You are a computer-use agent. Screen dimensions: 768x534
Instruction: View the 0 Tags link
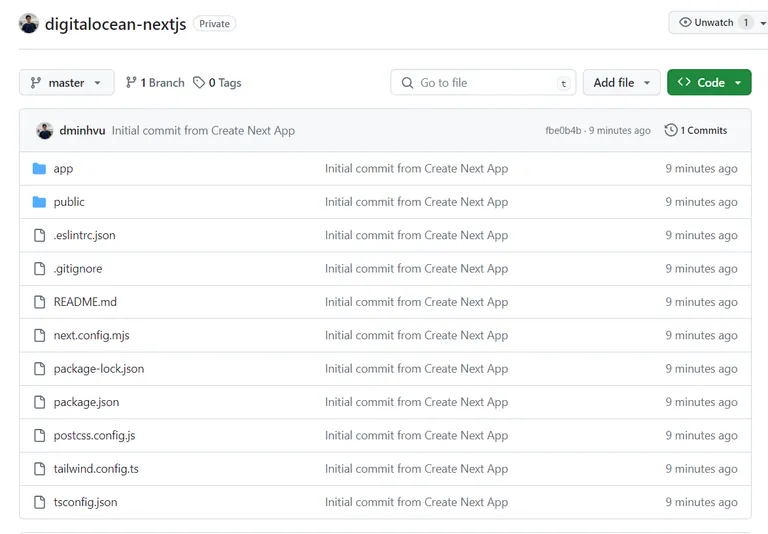pos(217,82)
